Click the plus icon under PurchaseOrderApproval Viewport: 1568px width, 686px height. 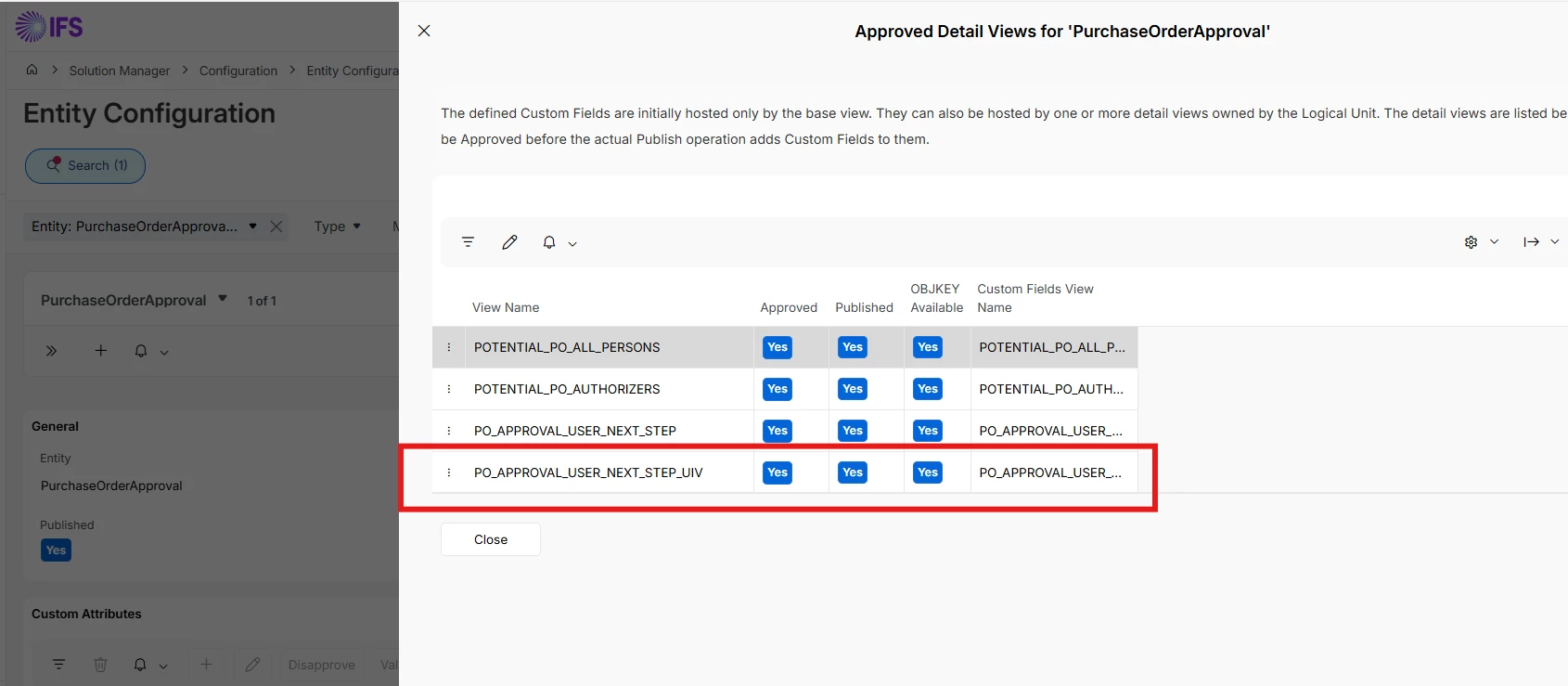[100, 350]
